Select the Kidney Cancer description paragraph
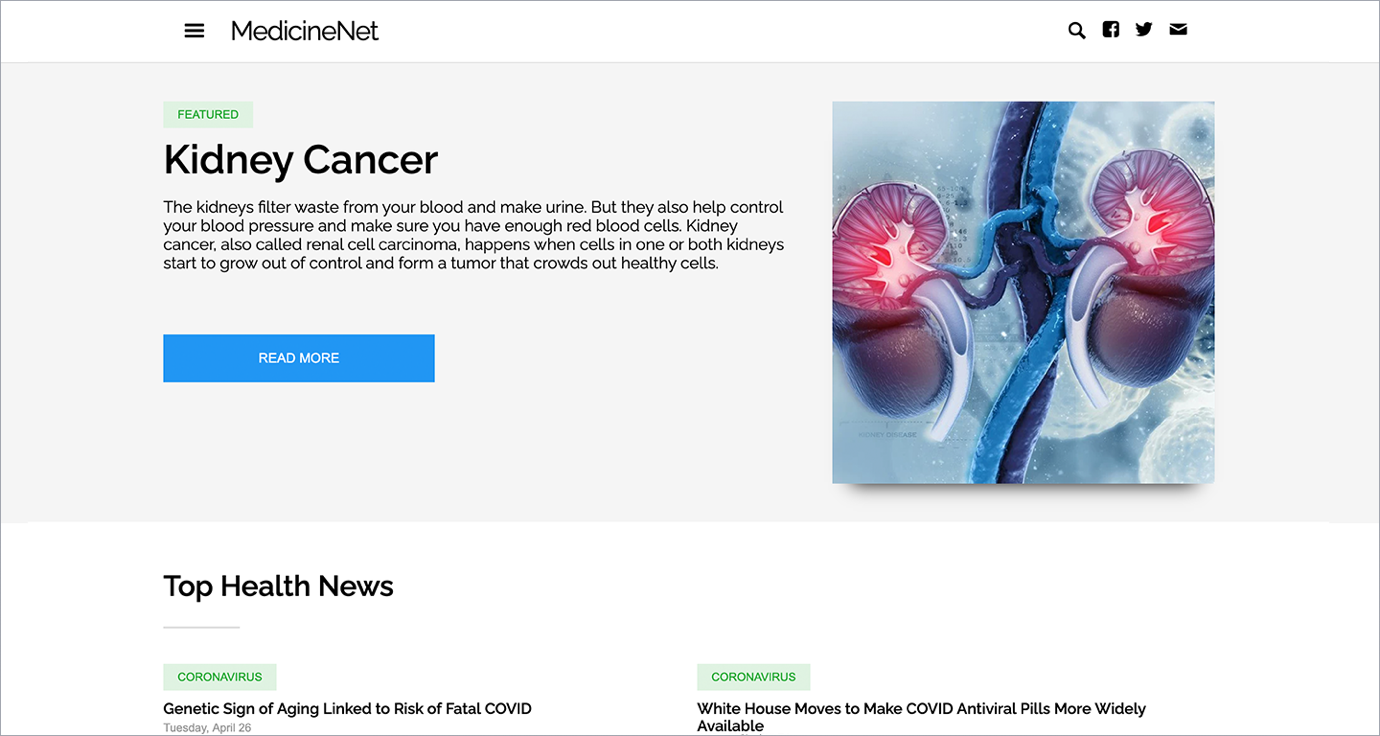Screen dimensions: 1380x736 tap(474, 235)
